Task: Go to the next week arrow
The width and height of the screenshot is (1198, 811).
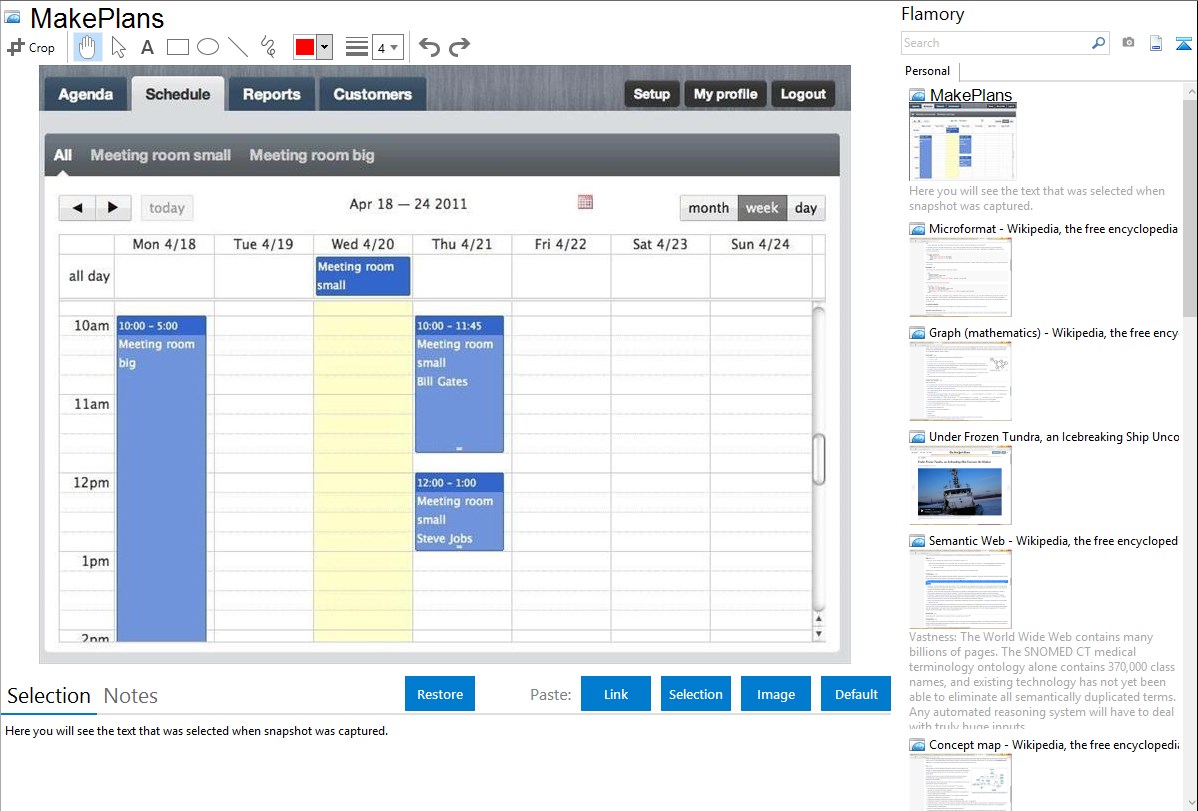Action: 113,207
